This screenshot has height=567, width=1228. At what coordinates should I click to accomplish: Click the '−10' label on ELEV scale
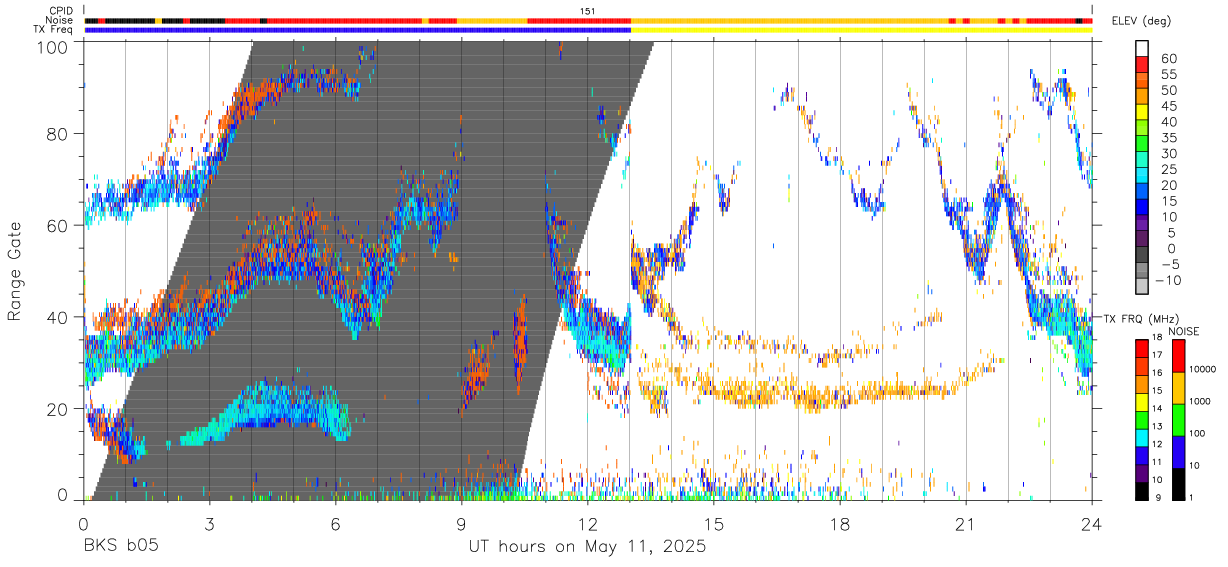coord(1168,282)
